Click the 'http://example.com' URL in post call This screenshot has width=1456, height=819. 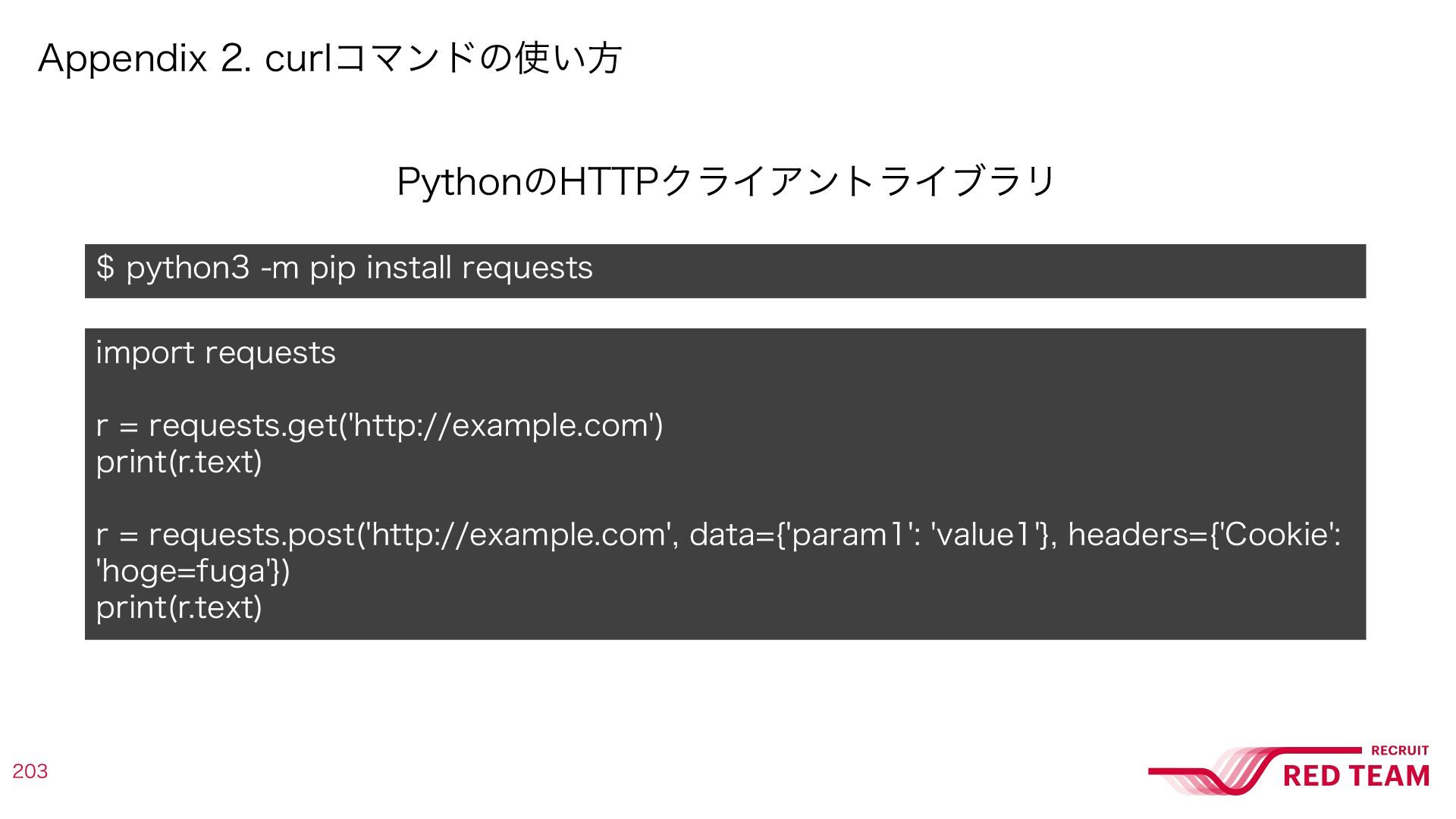tap(519, 535)
